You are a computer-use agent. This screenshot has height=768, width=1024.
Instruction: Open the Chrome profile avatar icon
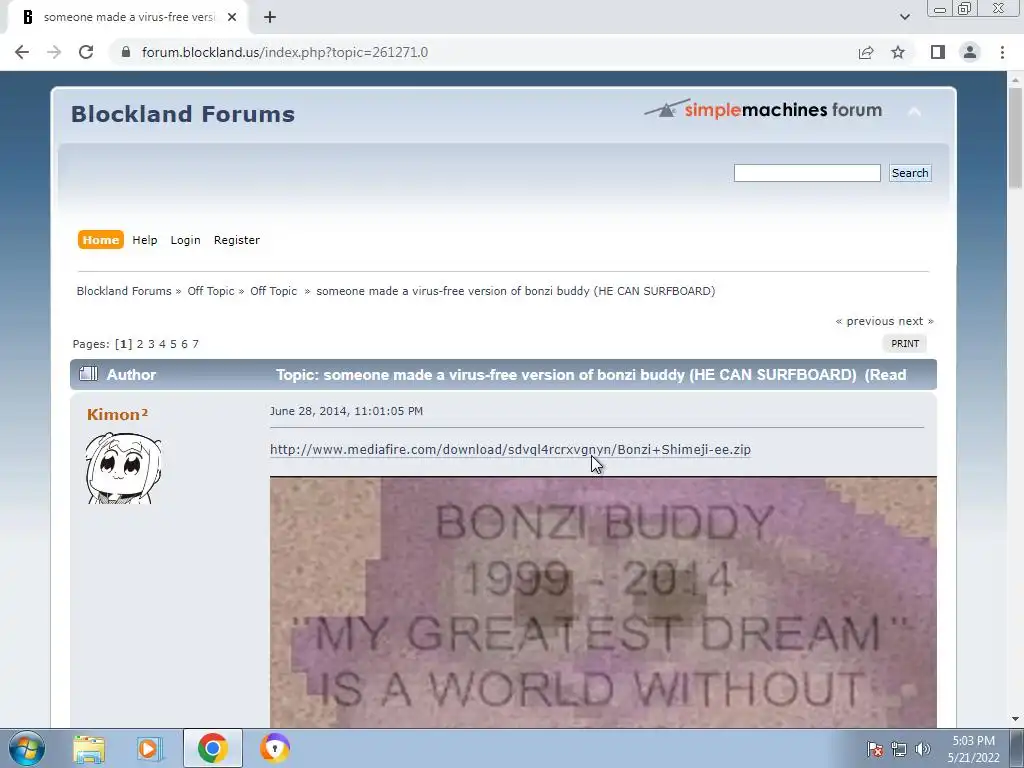pos(970,52)
